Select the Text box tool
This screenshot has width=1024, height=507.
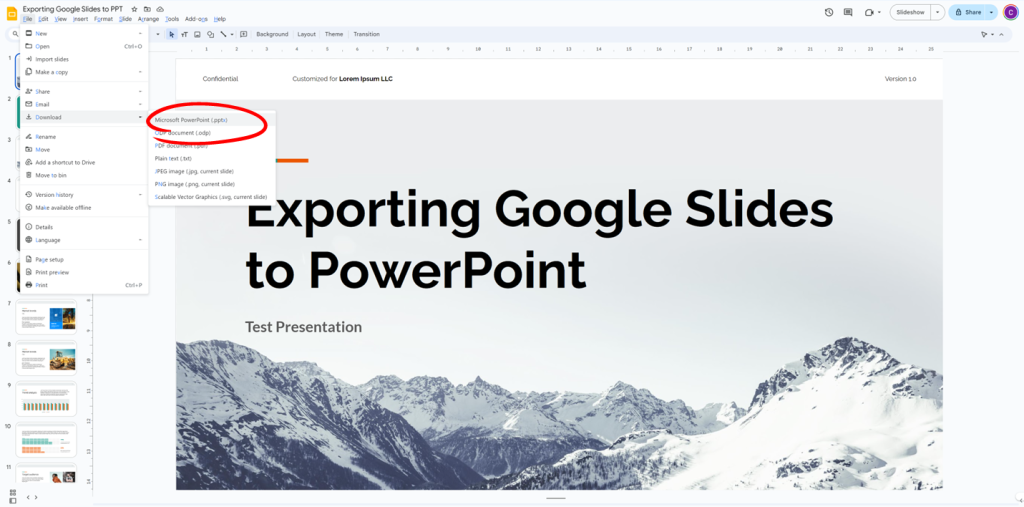click(185, 34)
